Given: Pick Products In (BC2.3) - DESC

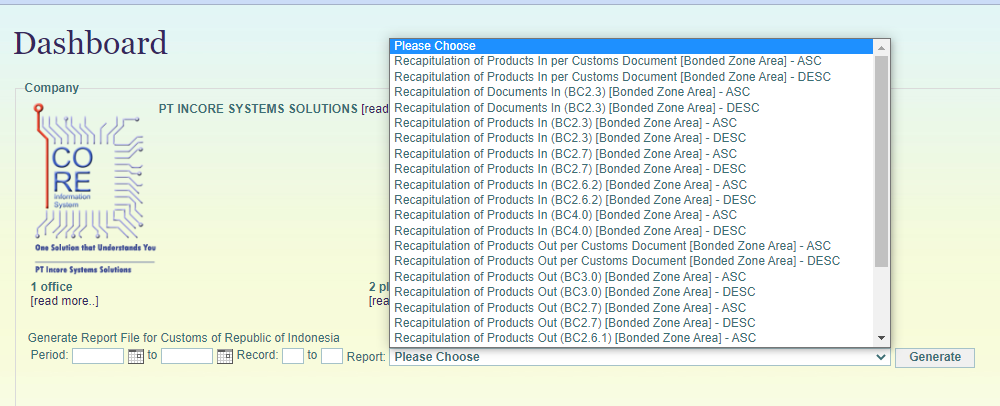Looking at the screenshot, I should 632,138.
